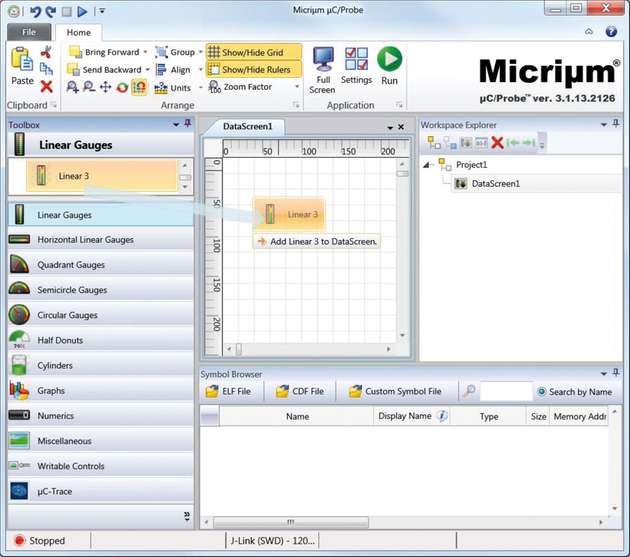This screenshot has width=630, height=557.
Task: Click the red X in Workspace Explorer toolbar
Action: point(497,142)
